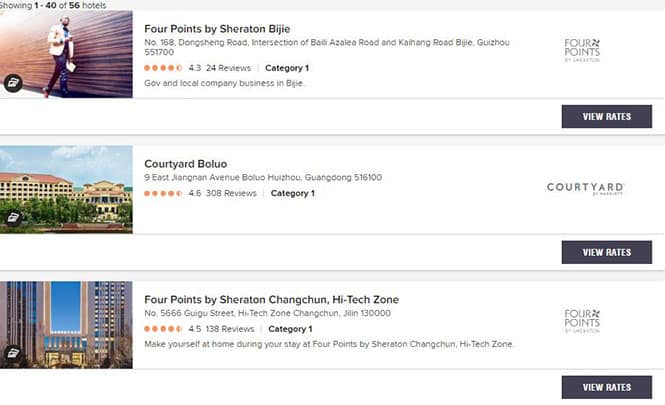This screenshot has width=665, height=405.
Task: Click the Changchun hotel tower thumbnail
Action: click(66, 325)
